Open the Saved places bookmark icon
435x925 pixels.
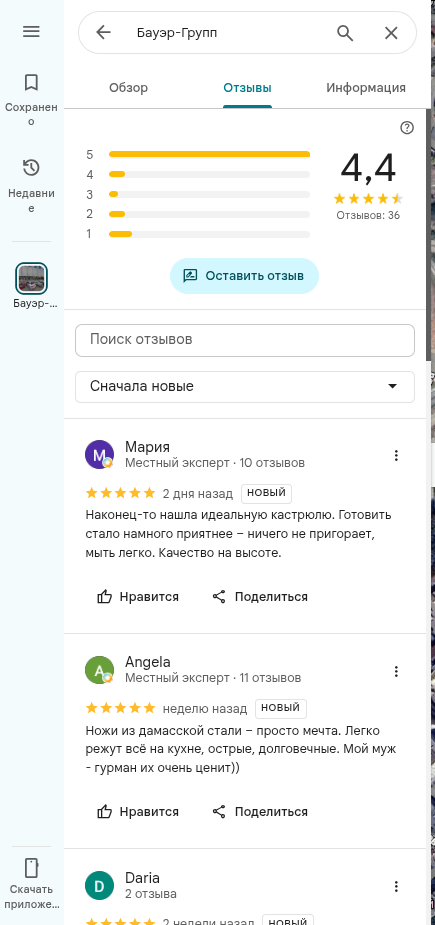(31, 82)
